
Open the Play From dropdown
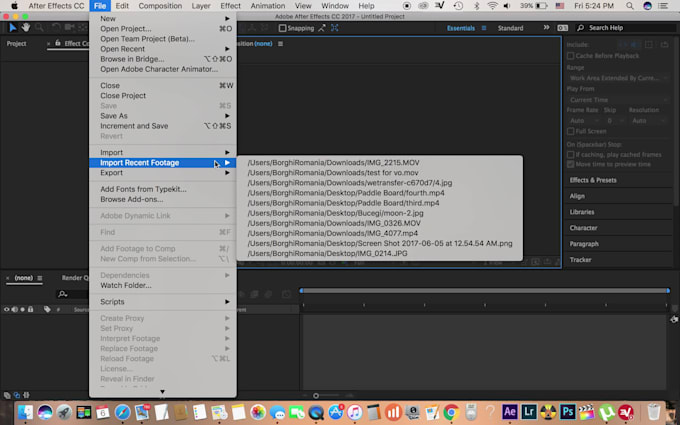coord(618,100)
